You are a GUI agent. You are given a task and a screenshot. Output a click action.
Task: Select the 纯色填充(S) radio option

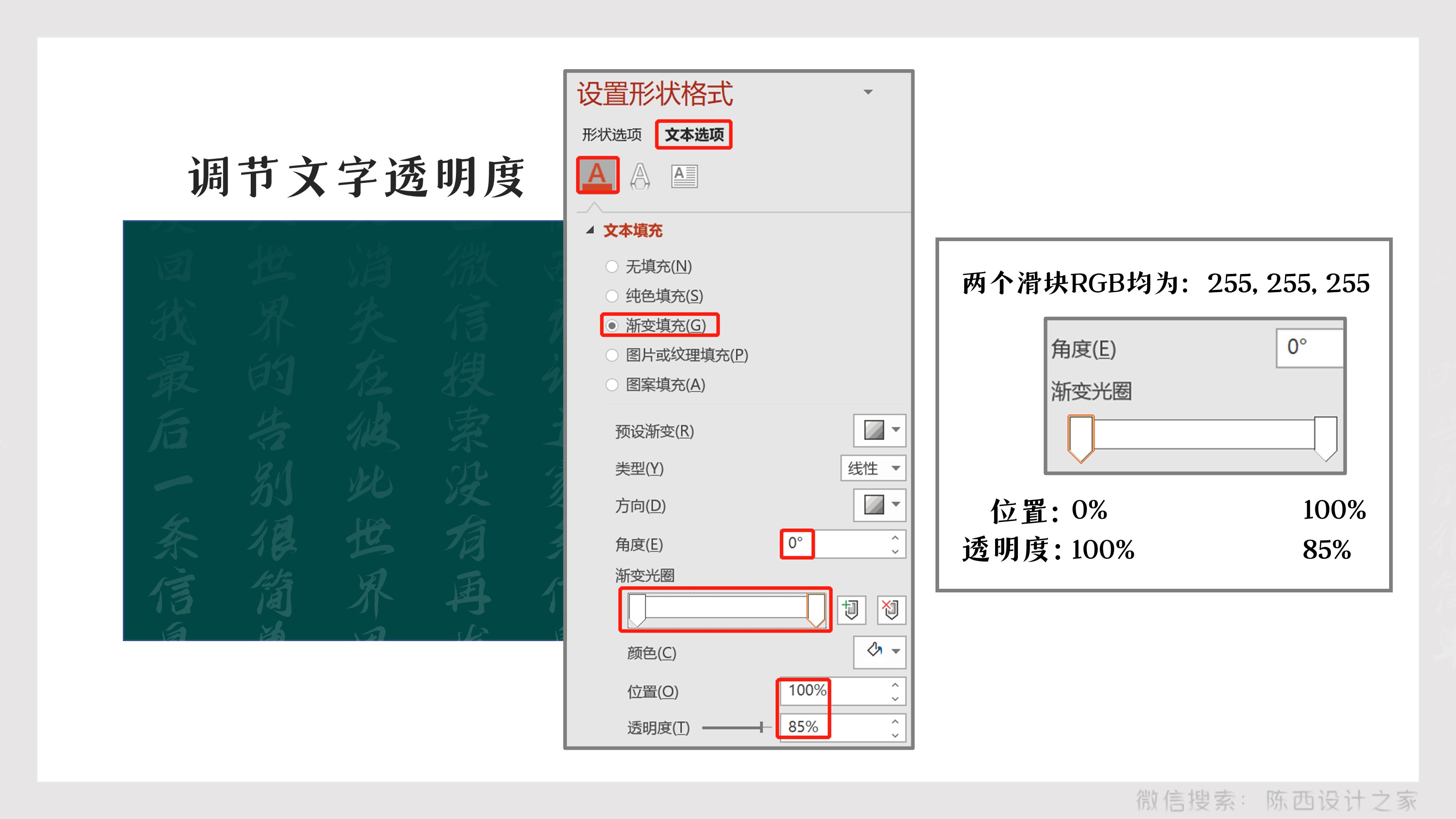(612, 296)
